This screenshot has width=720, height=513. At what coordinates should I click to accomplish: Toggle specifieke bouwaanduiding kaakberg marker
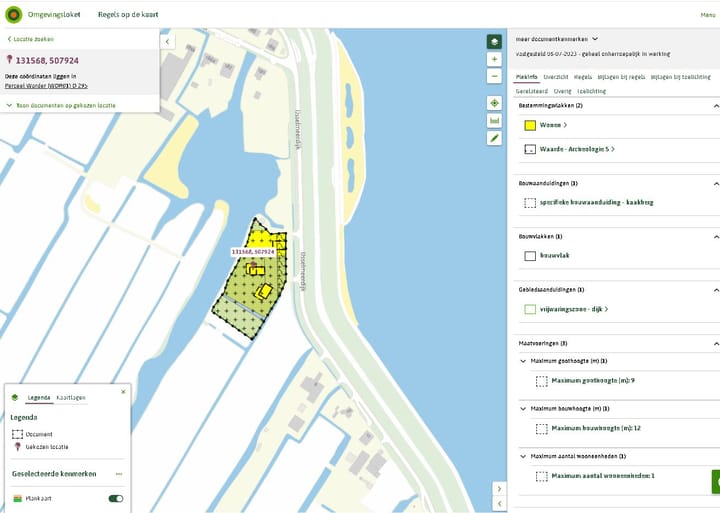click(x=529, y=202)
